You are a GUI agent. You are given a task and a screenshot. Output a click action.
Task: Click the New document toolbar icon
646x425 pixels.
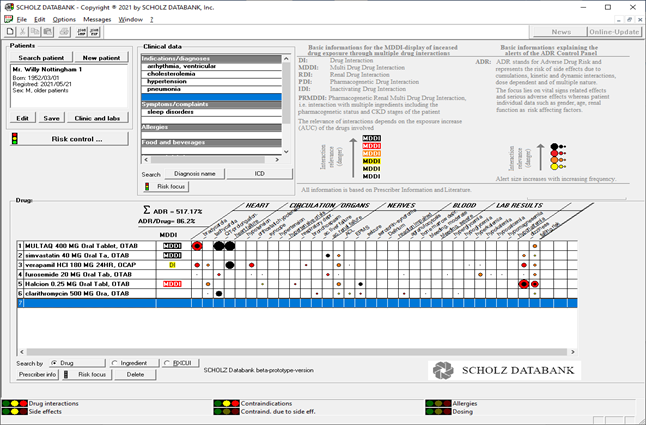click(10, 32)
